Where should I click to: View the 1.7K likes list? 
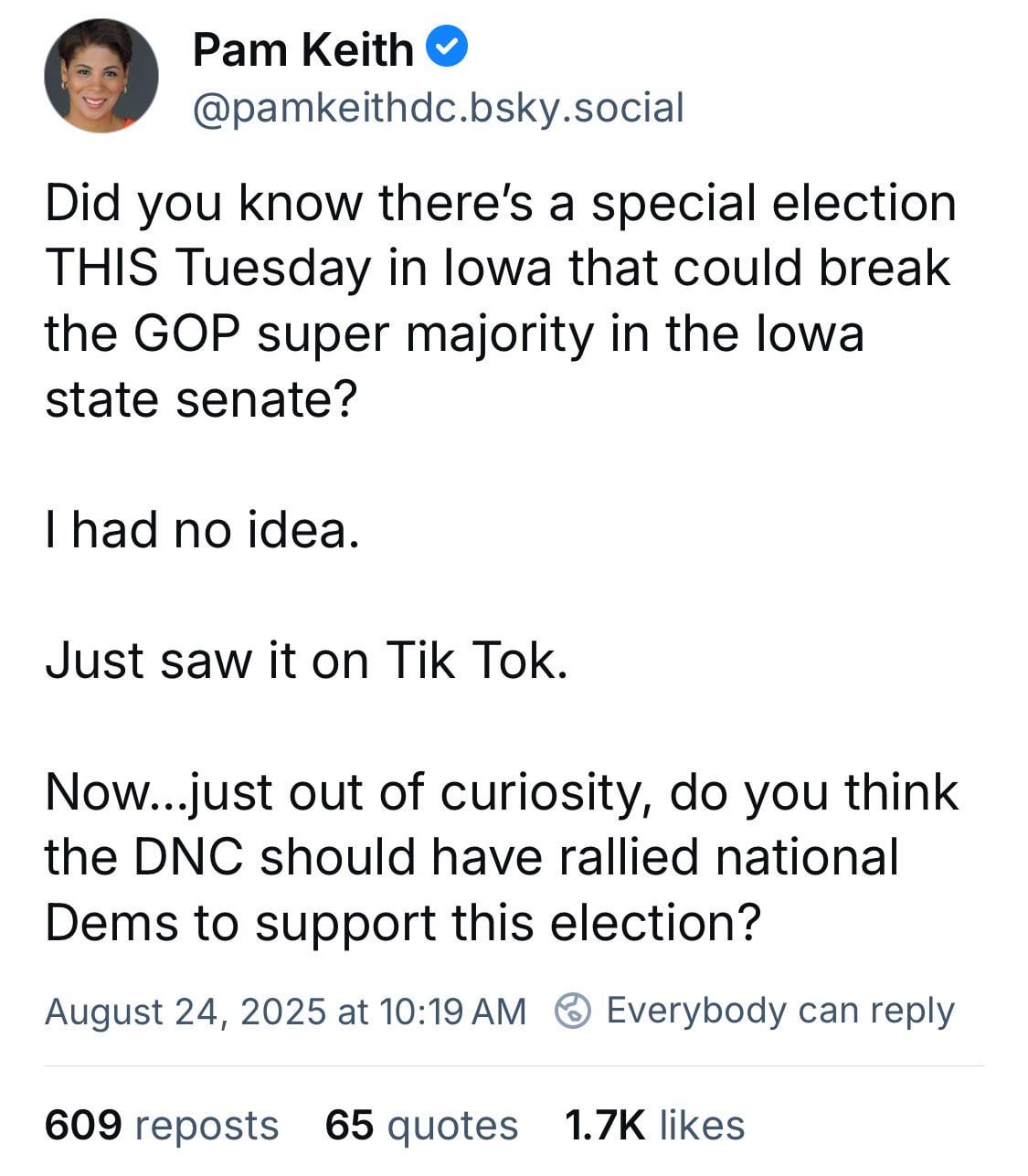pos(654,1125)
